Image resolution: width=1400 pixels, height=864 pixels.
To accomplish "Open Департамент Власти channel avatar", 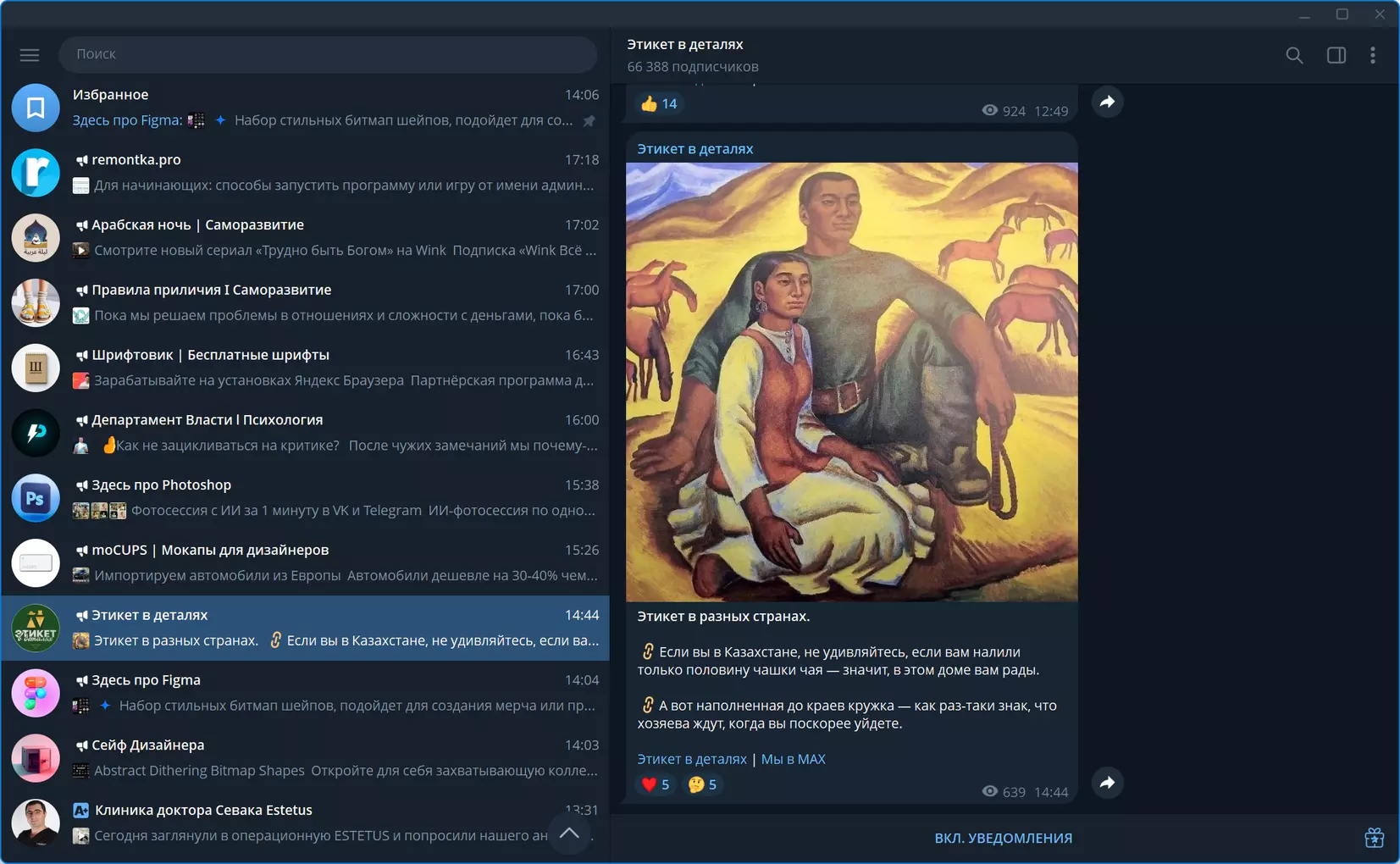I will click(36, 433).
